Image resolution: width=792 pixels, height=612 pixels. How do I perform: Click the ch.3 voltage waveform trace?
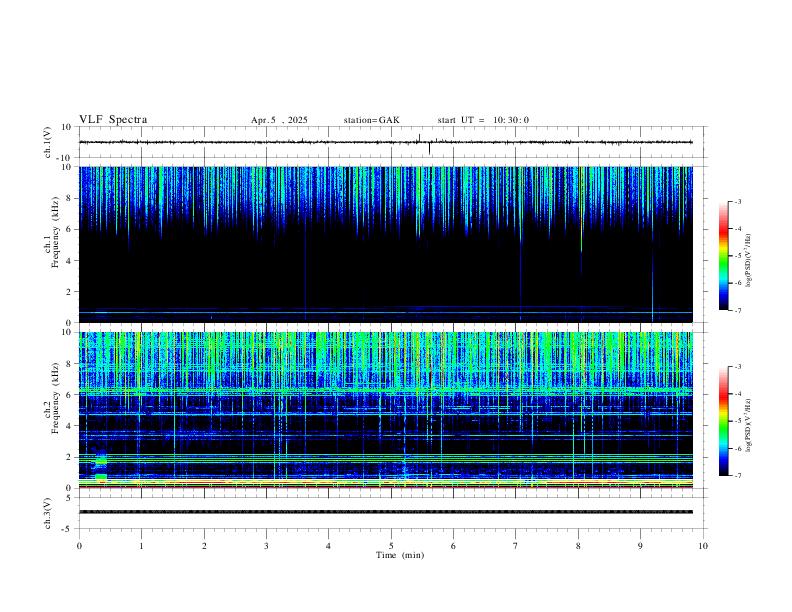coord(386,512)
